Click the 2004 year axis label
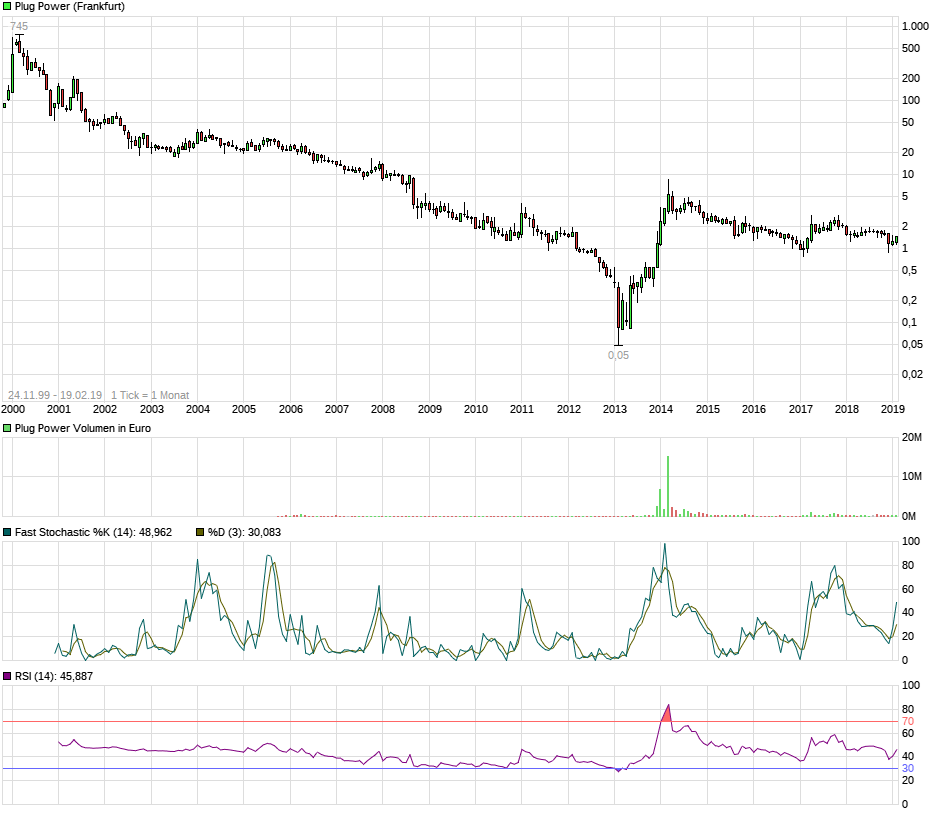 click(x=198, y=409)
